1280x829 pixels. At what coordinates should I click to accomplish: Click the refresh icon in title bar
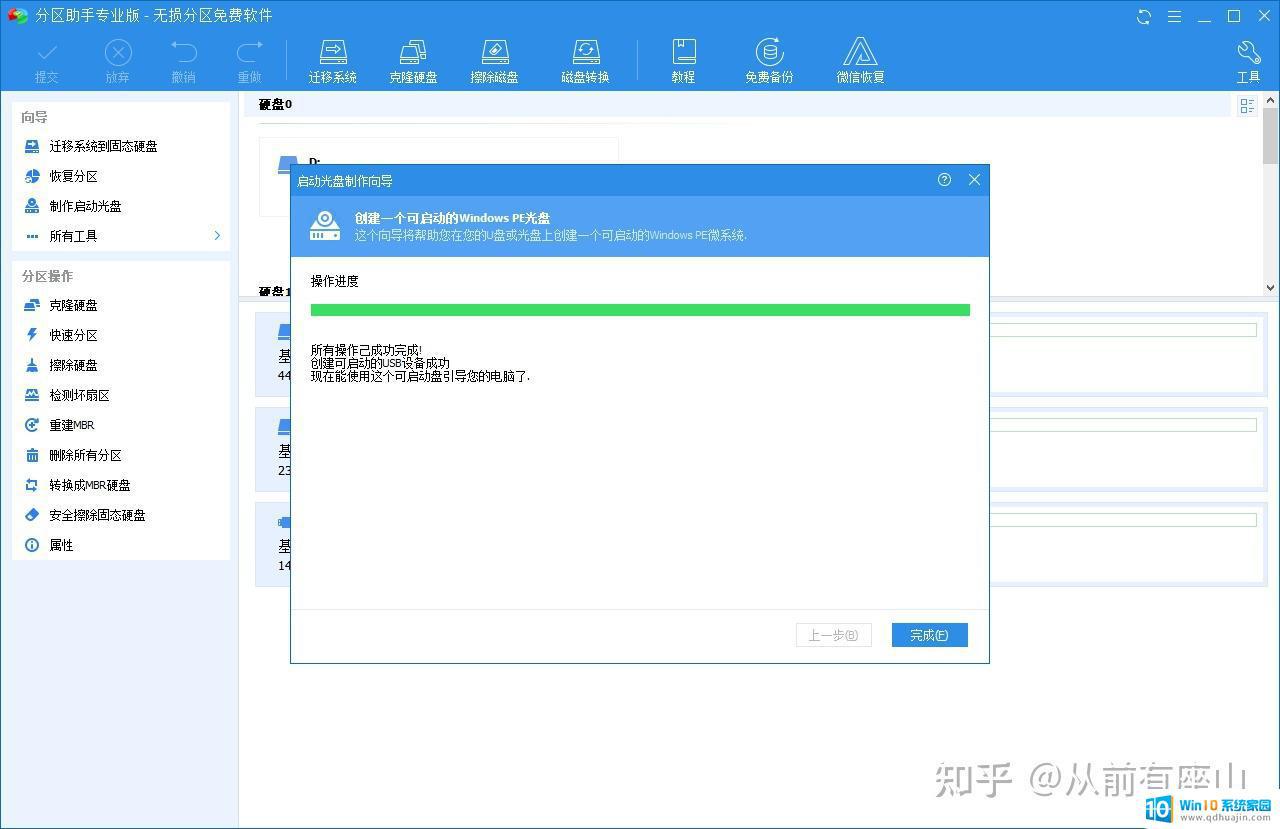(1144, 16)
